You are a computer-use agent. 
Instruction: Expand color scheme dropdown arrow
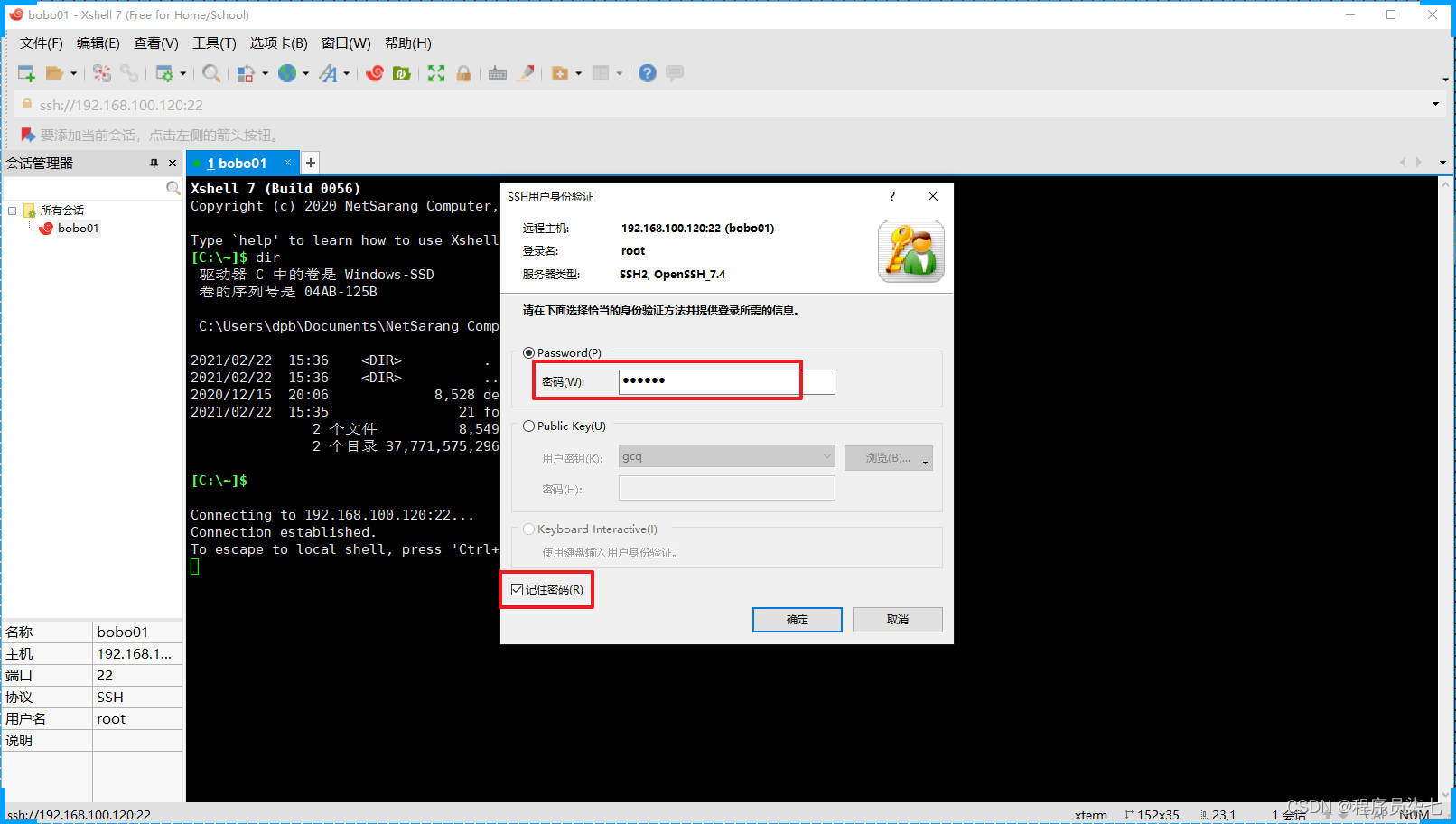(x=265, y=74)
